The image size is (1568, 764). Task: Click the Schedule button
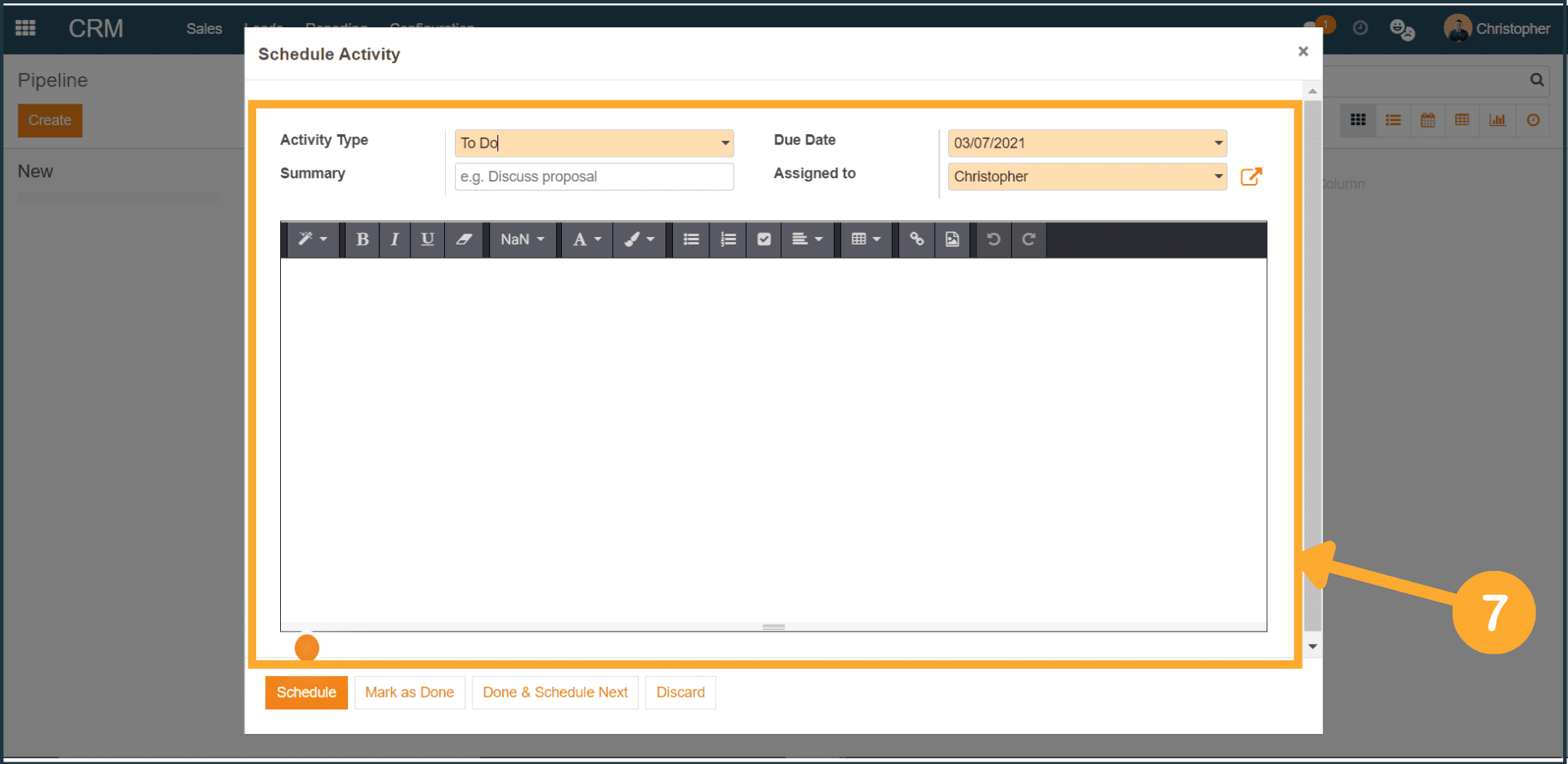pyautogui.click(x=306, y=693)
